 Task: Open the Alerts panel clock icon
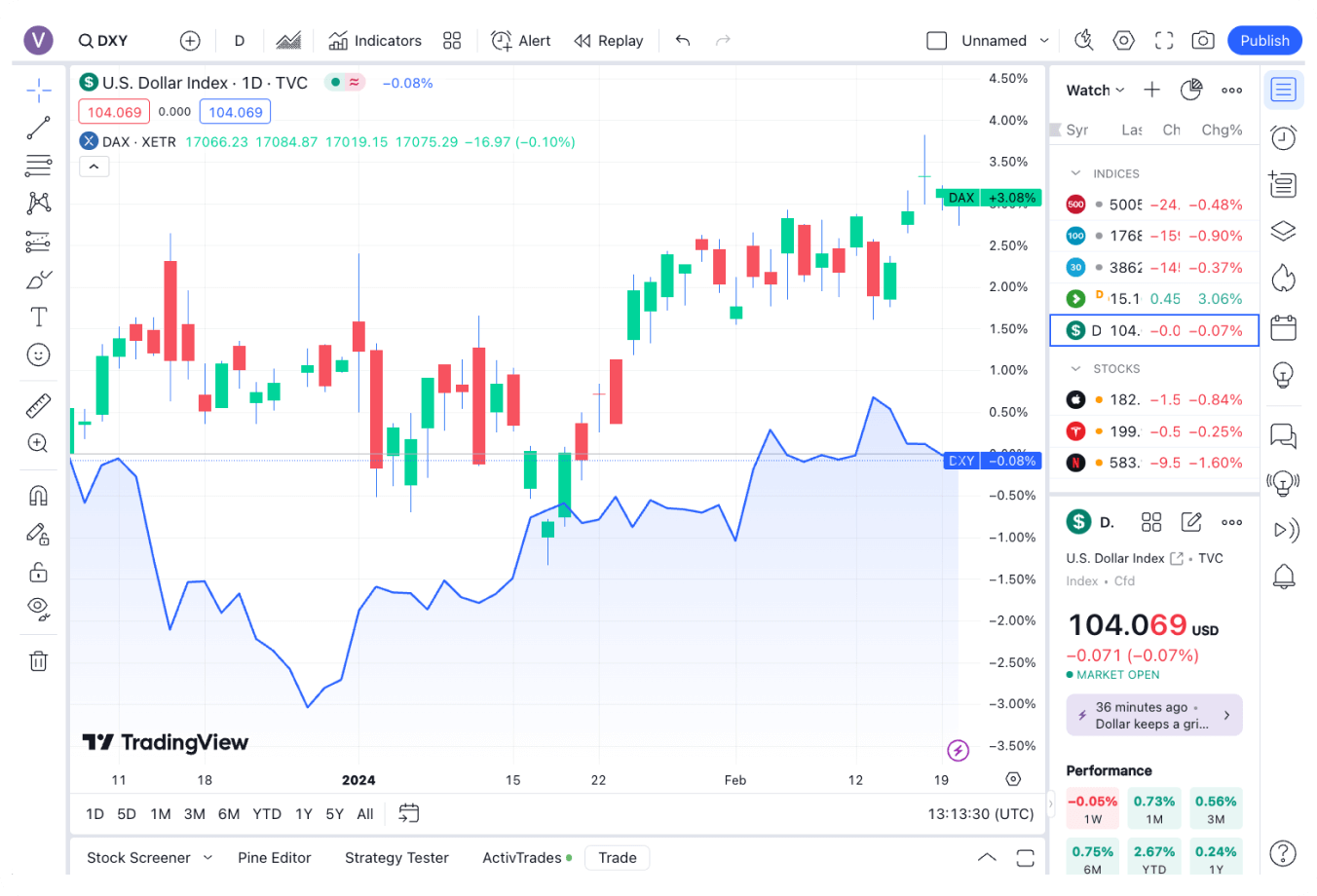(1283, 137)
